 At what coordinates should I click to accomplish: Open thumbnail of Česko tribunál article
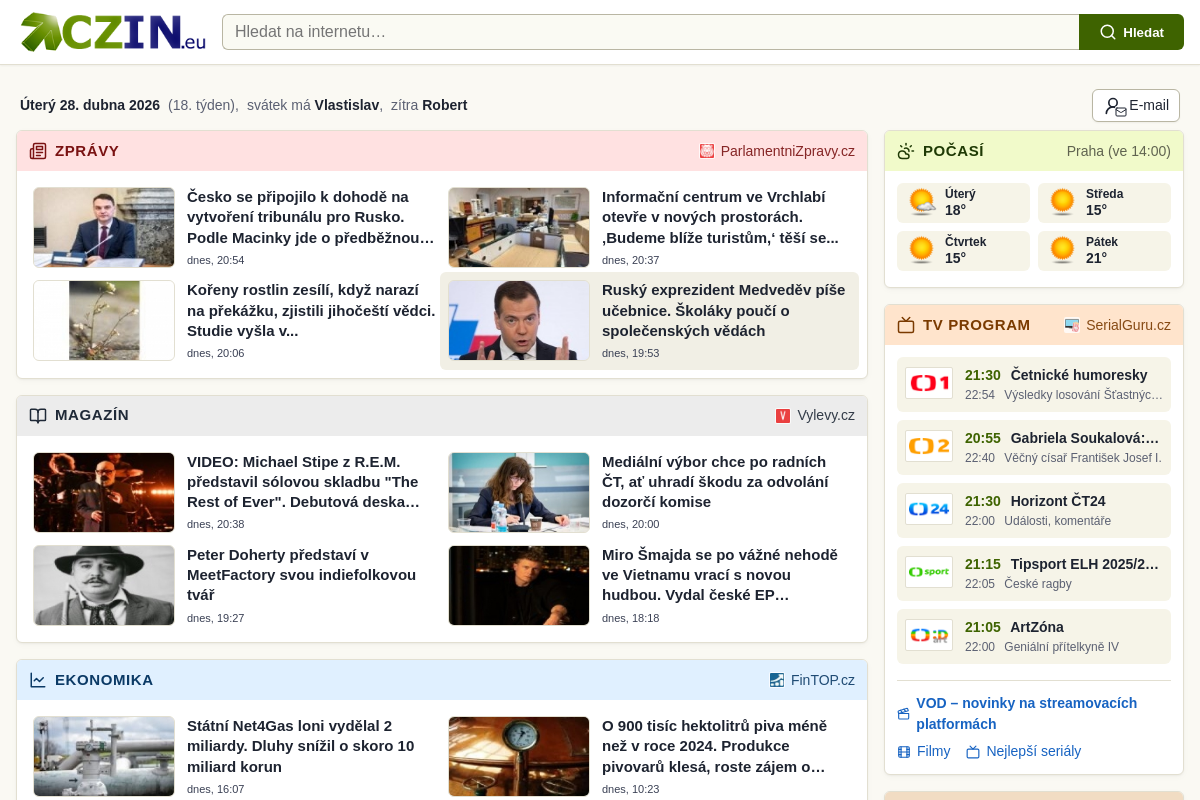[104, 227]
